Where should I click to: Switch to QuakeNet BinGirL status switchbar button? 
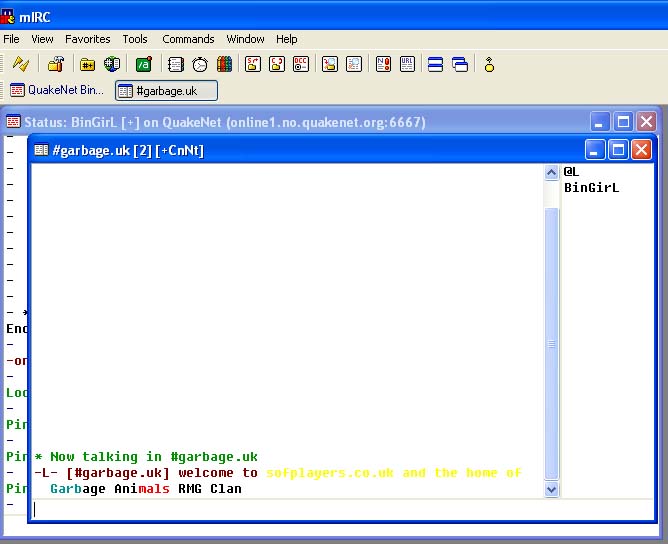(x=57, y=90)
